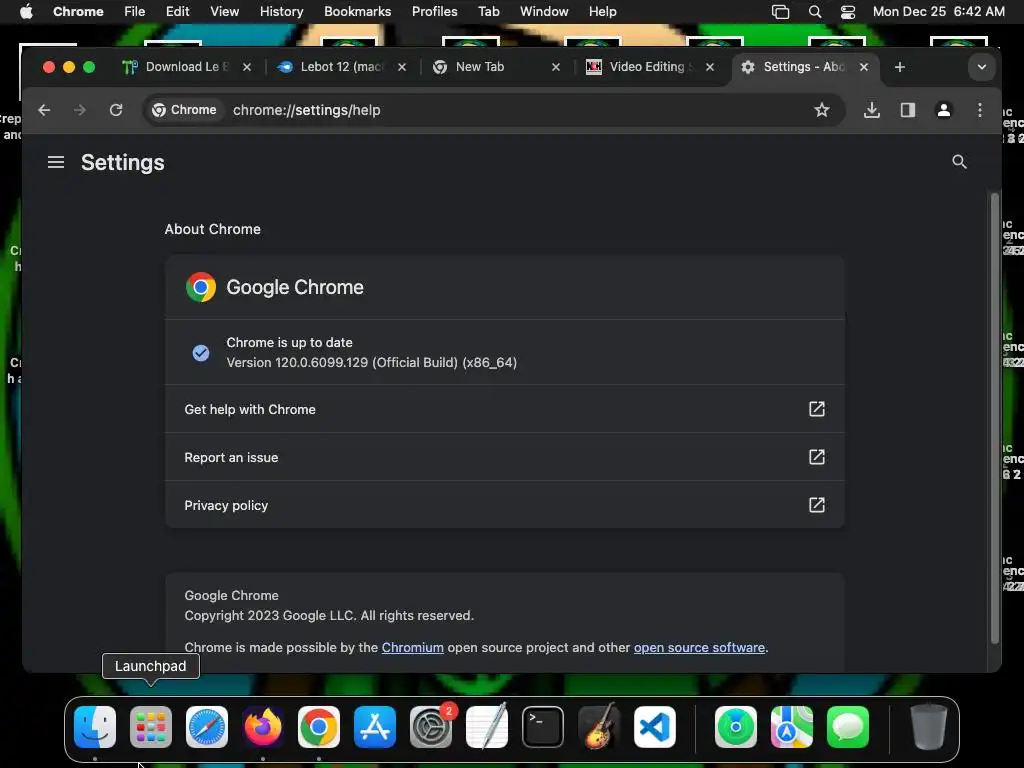Open the Tab menu in menu bar

click(x=488, y=11)
